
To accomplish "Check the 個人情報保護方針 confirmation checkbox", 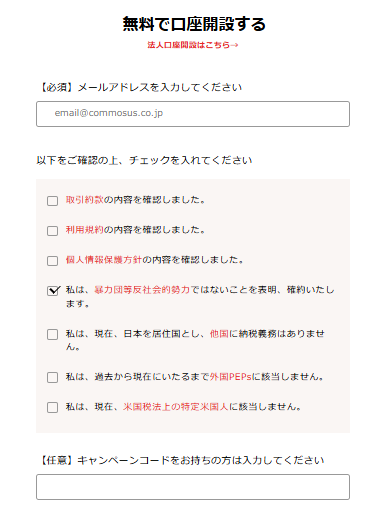I will point(52,261).
